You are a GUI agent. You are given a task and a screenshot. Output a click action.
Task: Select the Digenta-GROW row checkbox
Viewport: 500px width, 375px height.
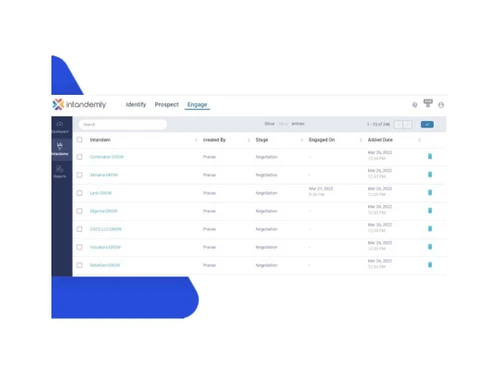click(79, 211)
